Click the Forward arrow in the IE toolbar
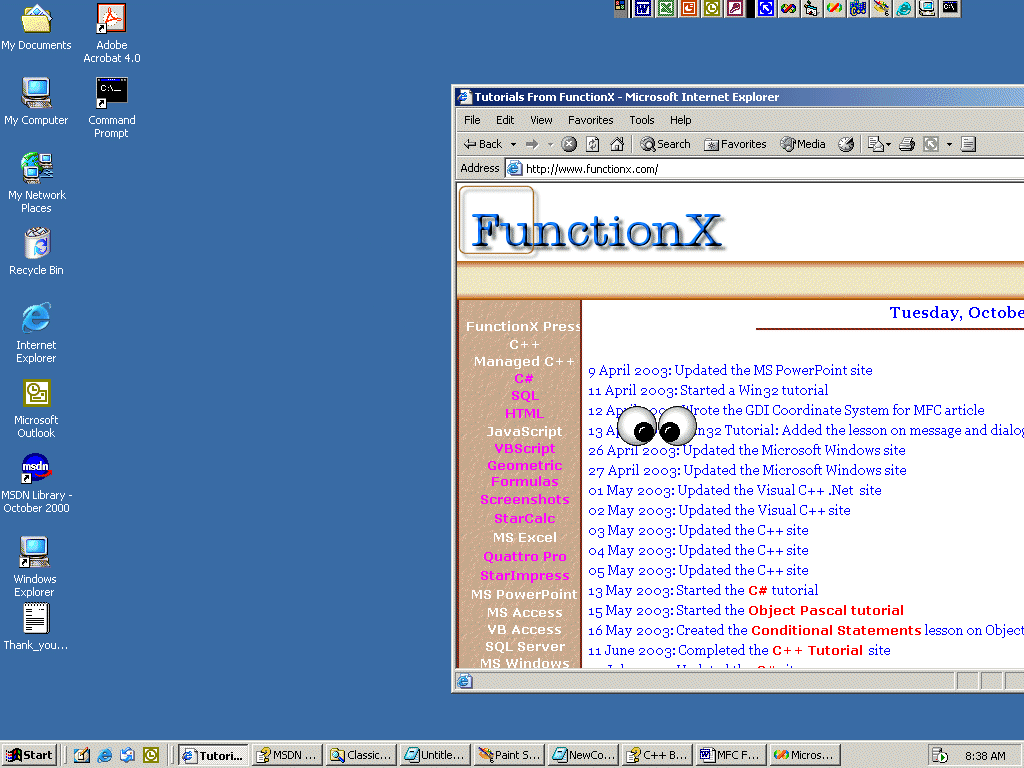Viewport: 1024px width, 768px height. pos(532,144)
